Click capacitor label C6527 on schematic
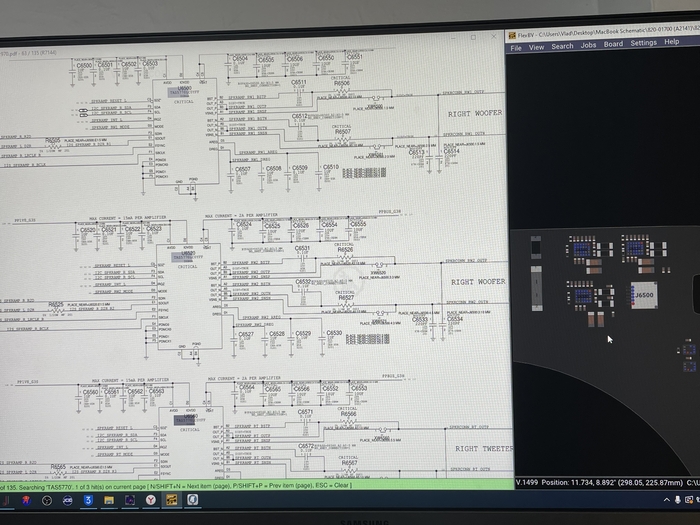The image size is (700, 525). pyautogui.click(x=246, y=334)
